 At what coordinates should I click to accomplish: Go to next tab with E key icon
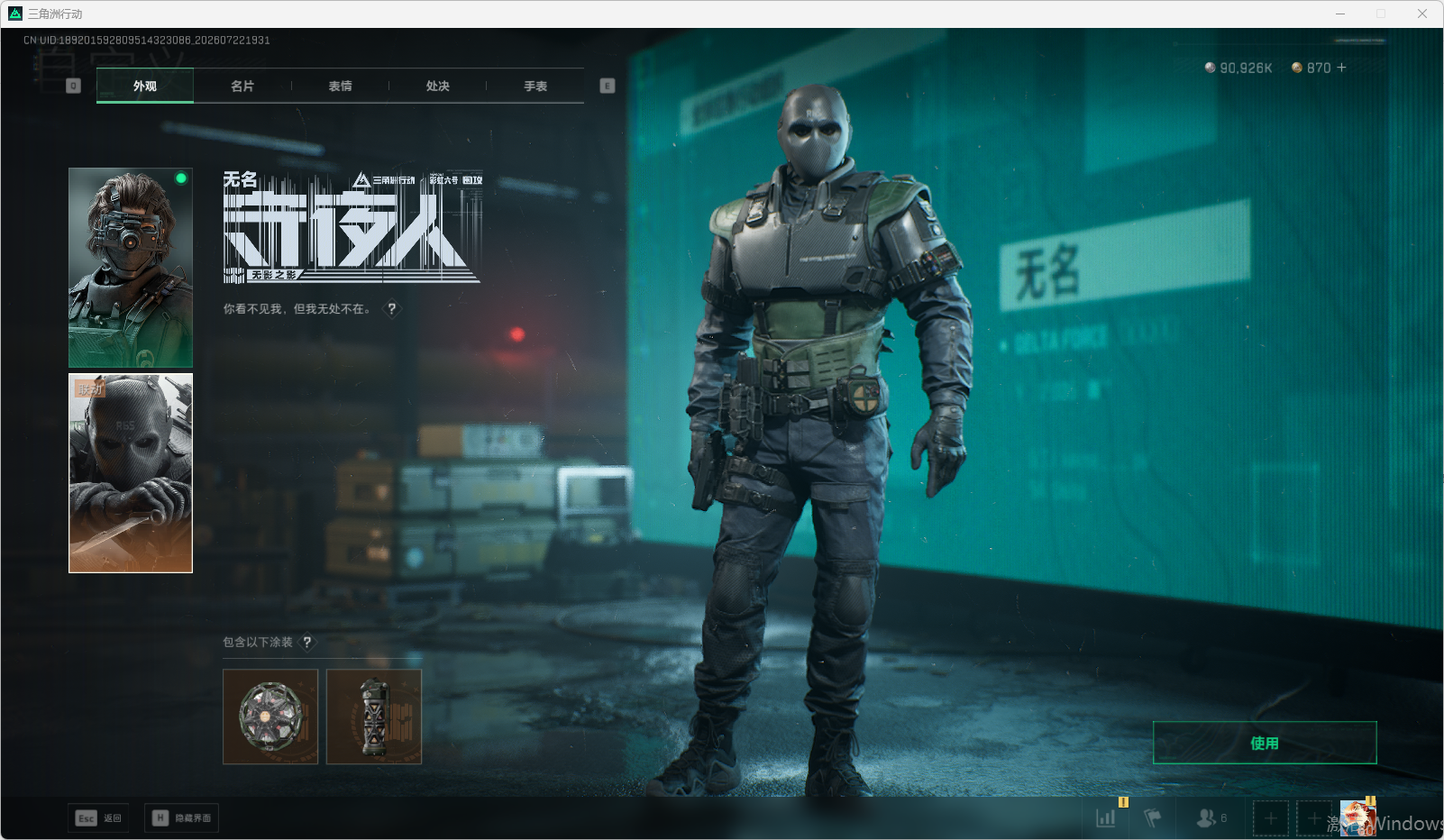coord(608,86)
